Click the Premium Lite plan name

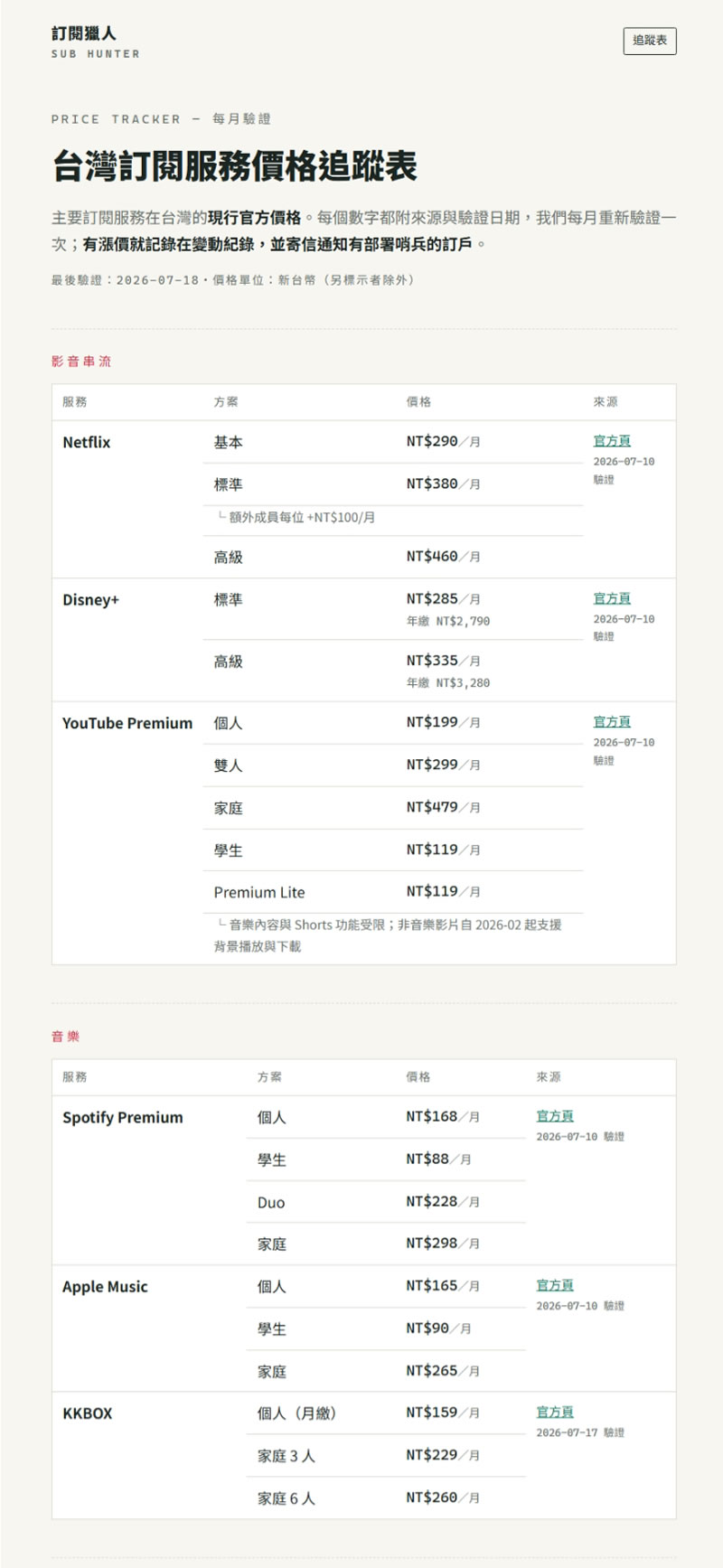pyautogui.click(x=259, y=892)
